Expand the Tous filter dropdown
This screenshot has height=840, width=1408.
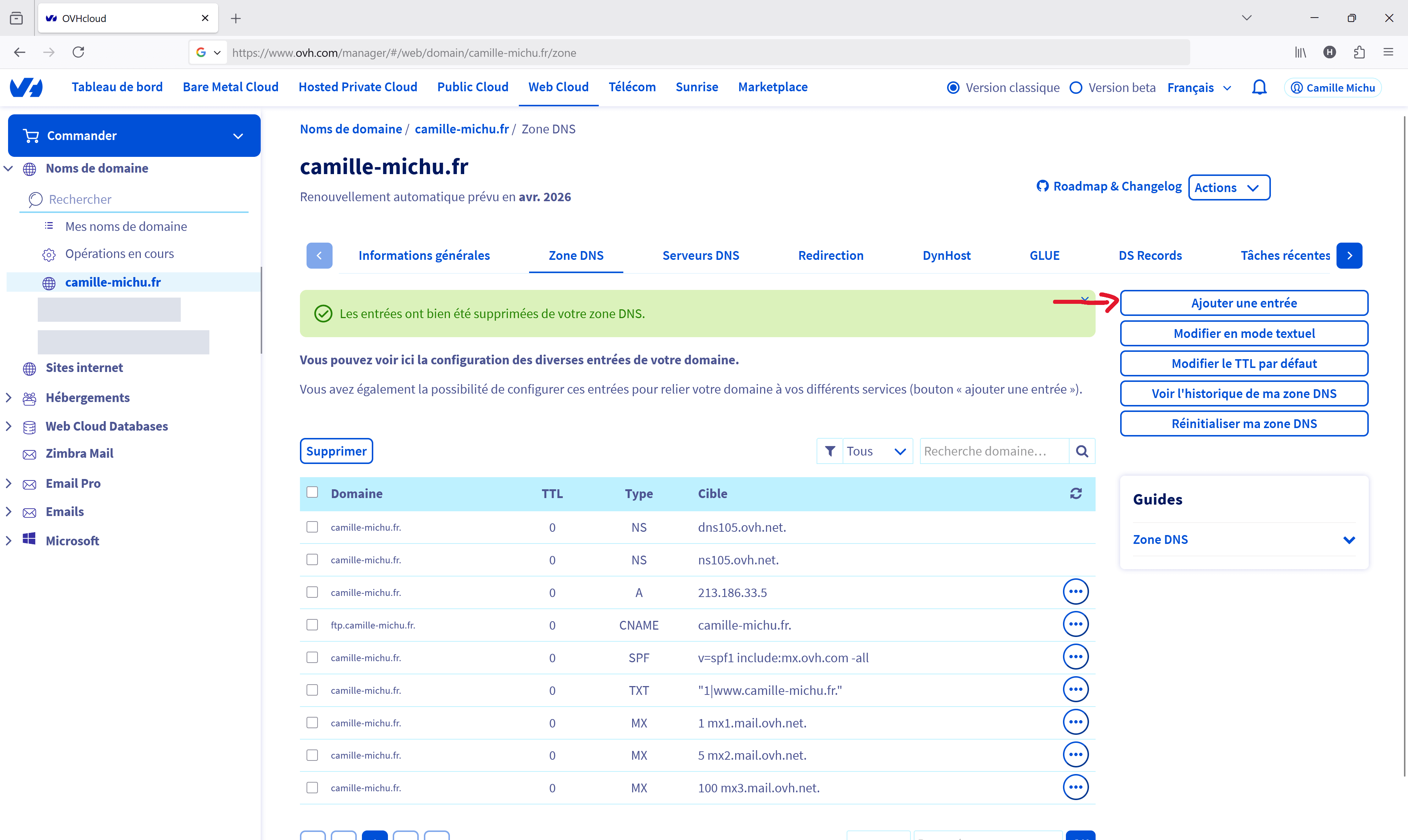point(877,451)
